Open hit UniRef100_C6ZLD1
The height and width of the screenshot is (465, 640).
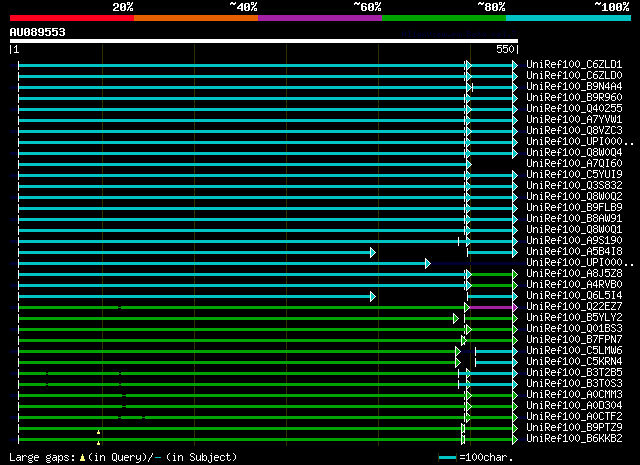coord(574,65)
